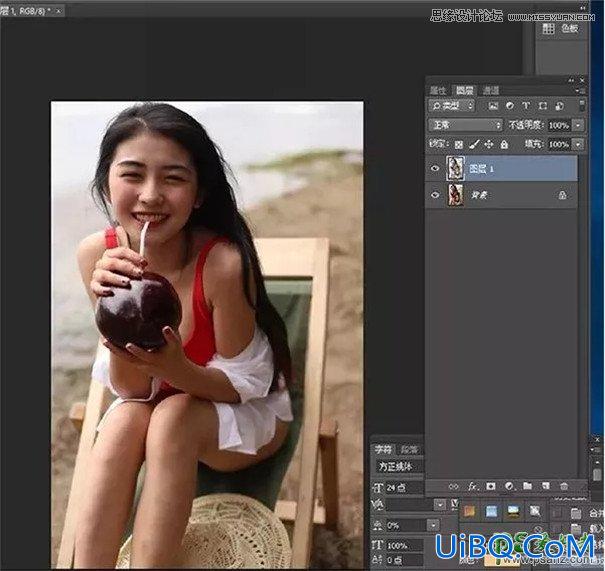
Task: Click the link layers icon
Action: (454, 487)
